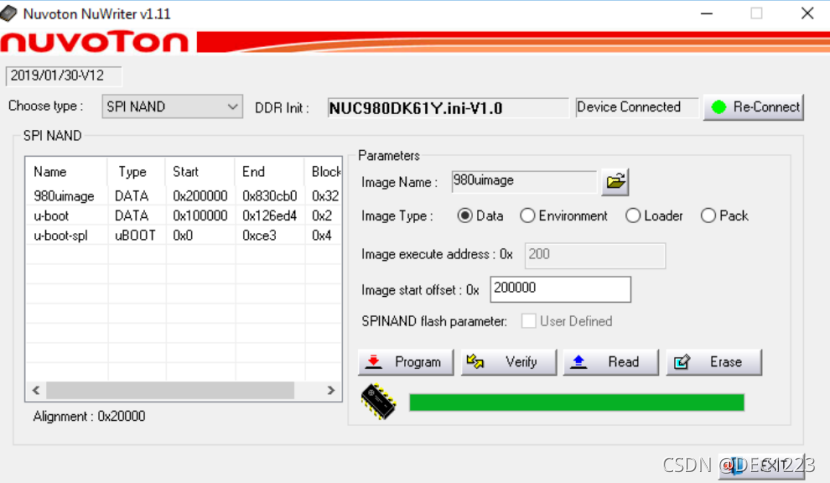Open the image file browse folder icon
The height and width of the screenshot is (483, 830).
(x=615, y=182)
